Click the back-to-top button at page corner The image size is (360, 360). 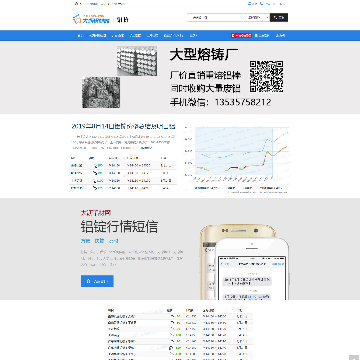click(x=353, y=357)
